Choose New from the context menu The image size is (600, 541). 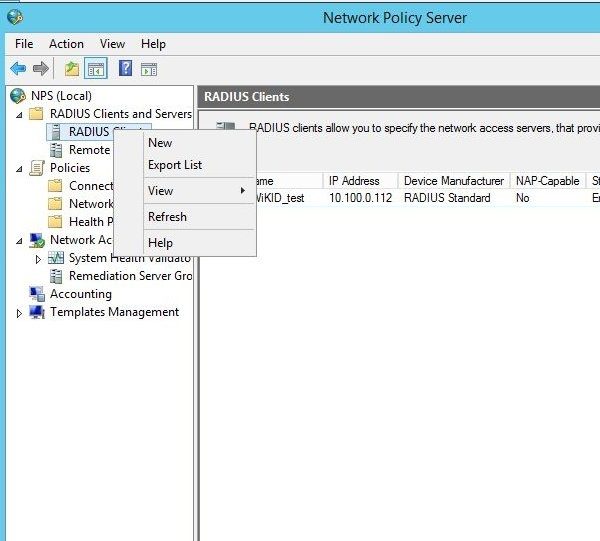coord(199,143)
